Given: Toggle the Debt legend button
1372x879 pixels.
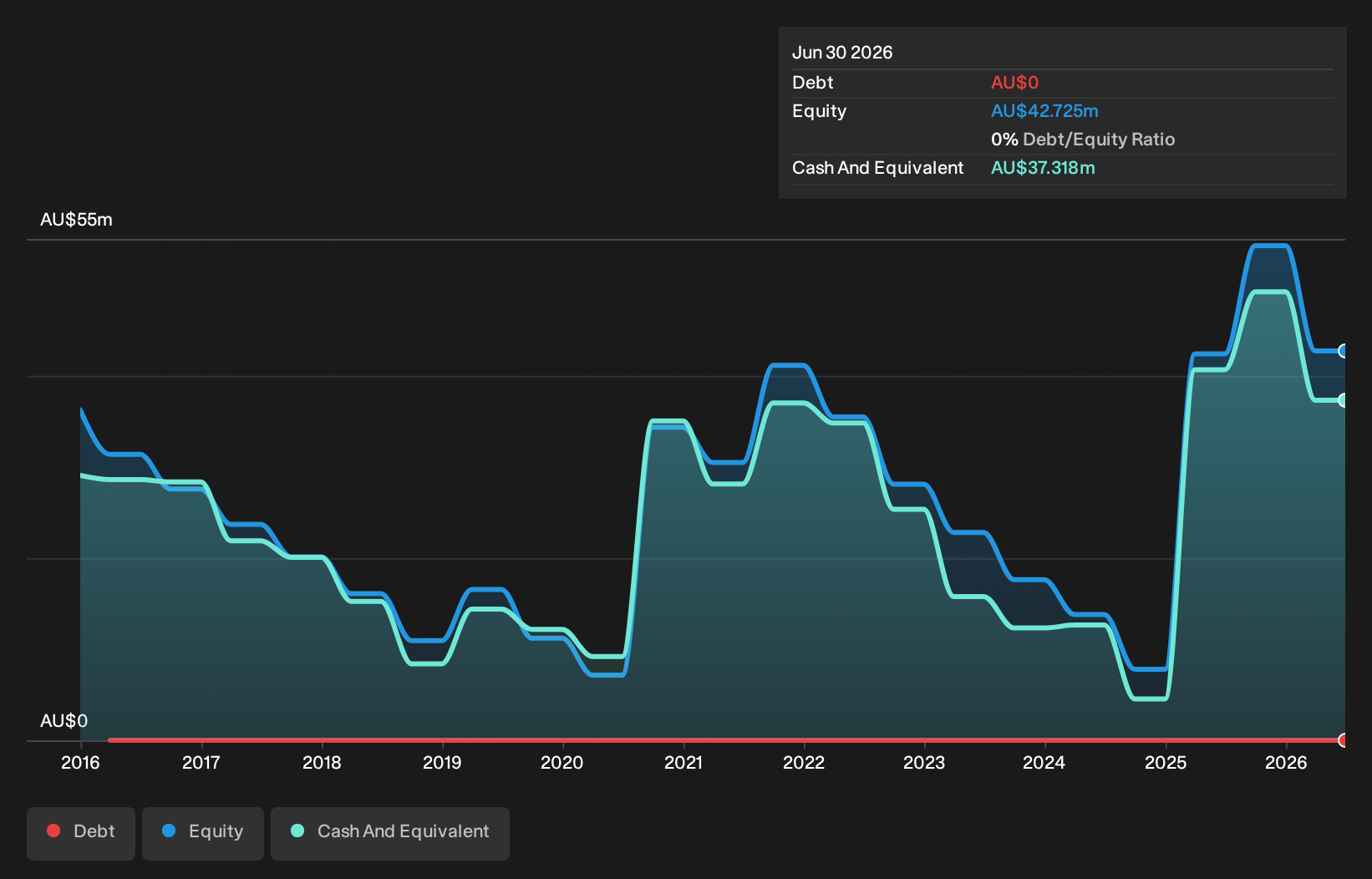Looking at the screenshot, I should pyautogui.click(x=81, y=833).
